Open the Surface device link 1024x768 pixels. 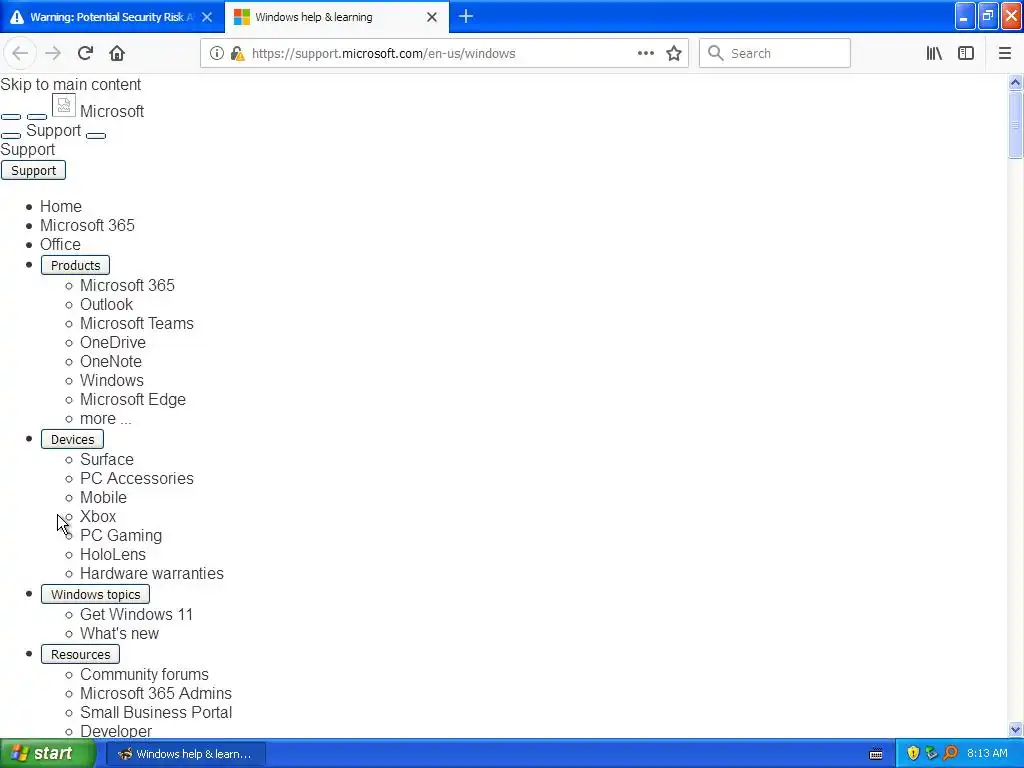(x=106, y=459)
